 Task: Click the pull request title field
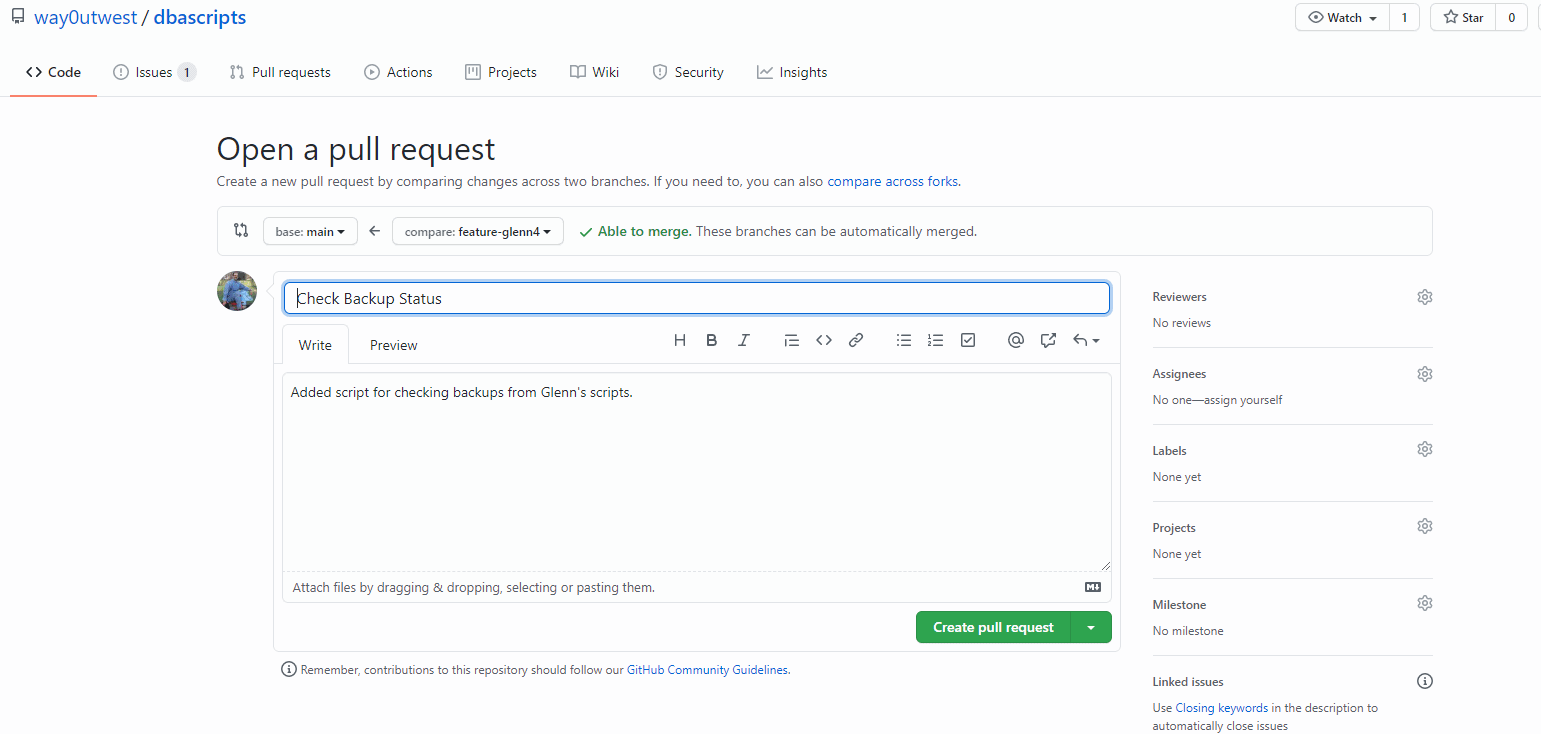[696, 298]
